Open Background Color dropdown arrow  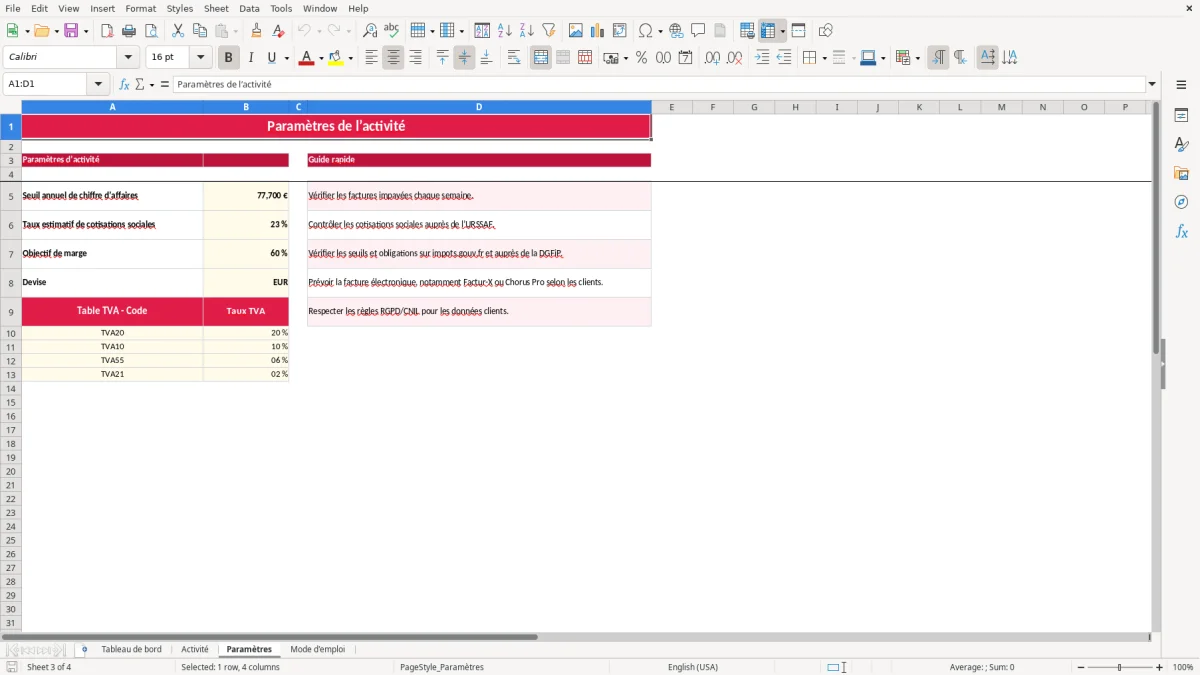point(350,58)
